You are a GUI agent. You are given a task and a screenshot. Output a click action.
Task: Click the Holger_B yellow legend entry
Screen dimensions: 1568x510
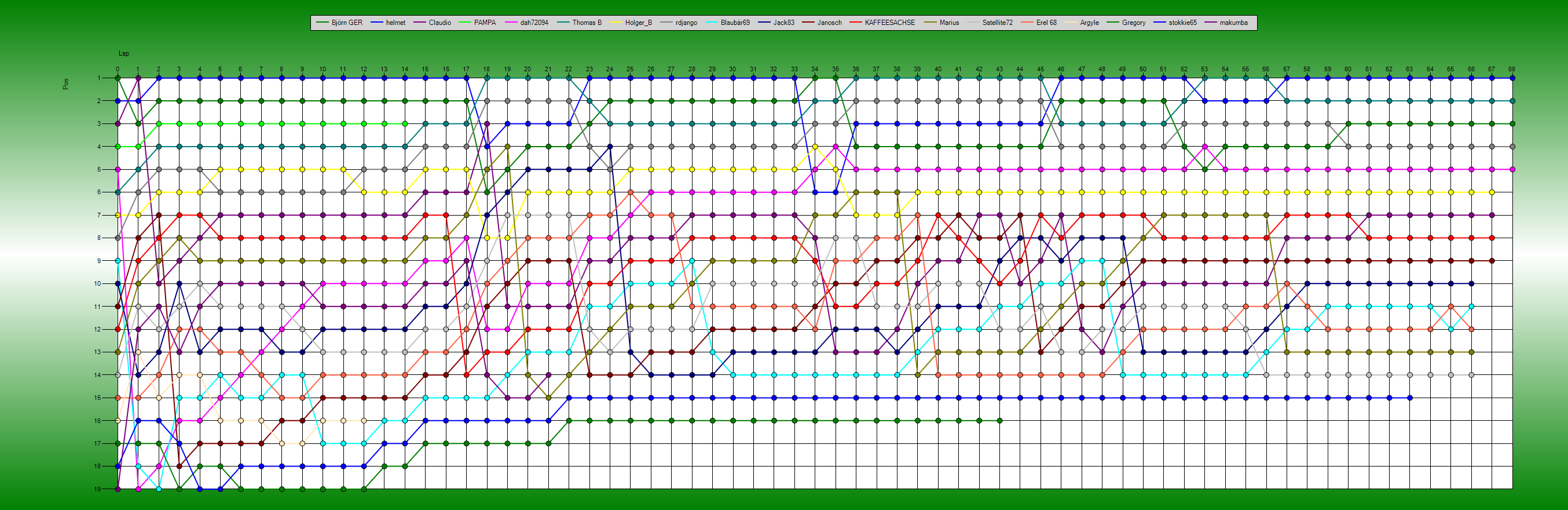(638, 23)
